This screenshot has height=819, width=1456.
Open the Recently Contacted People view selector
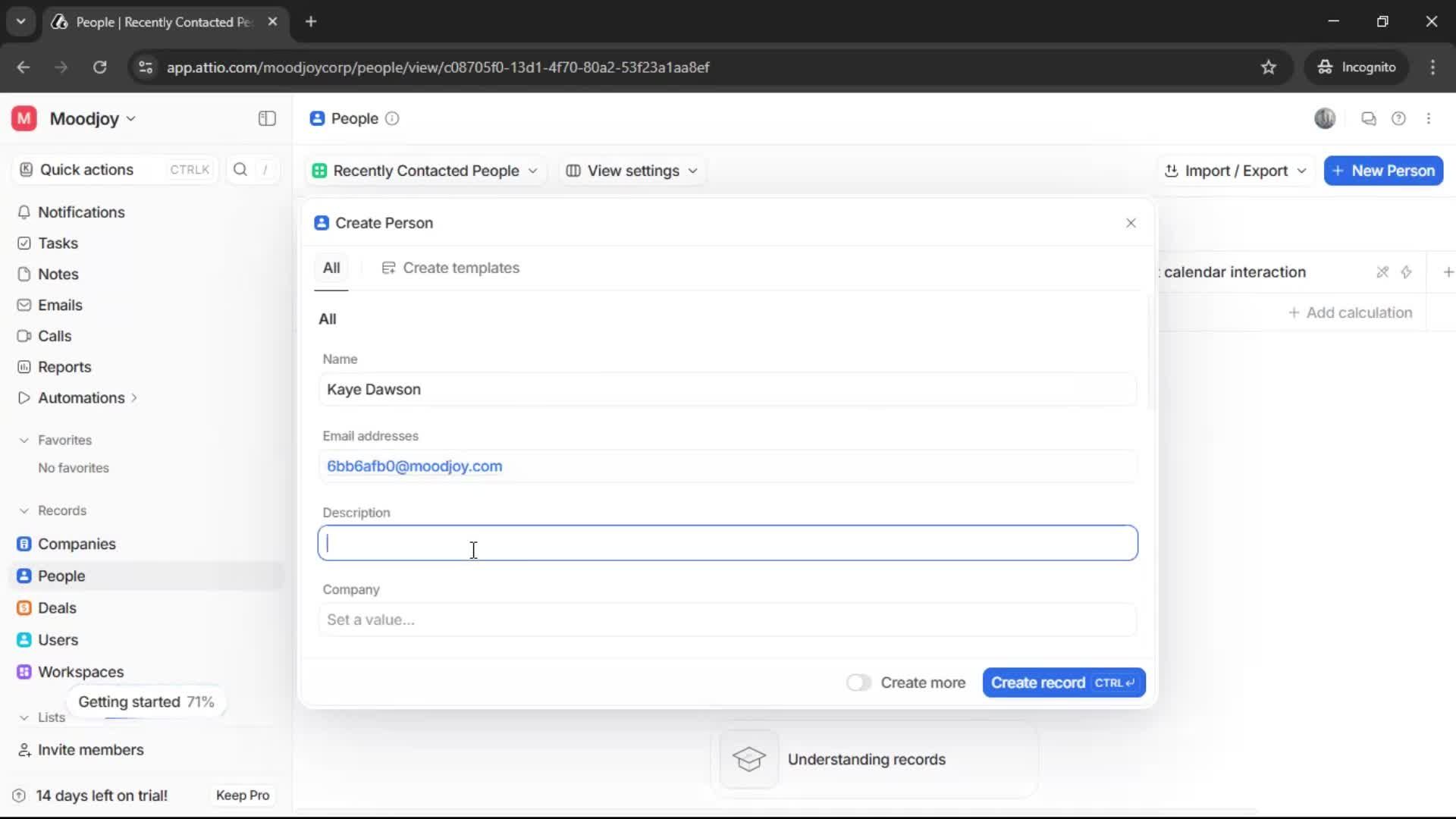click(425, 171)
